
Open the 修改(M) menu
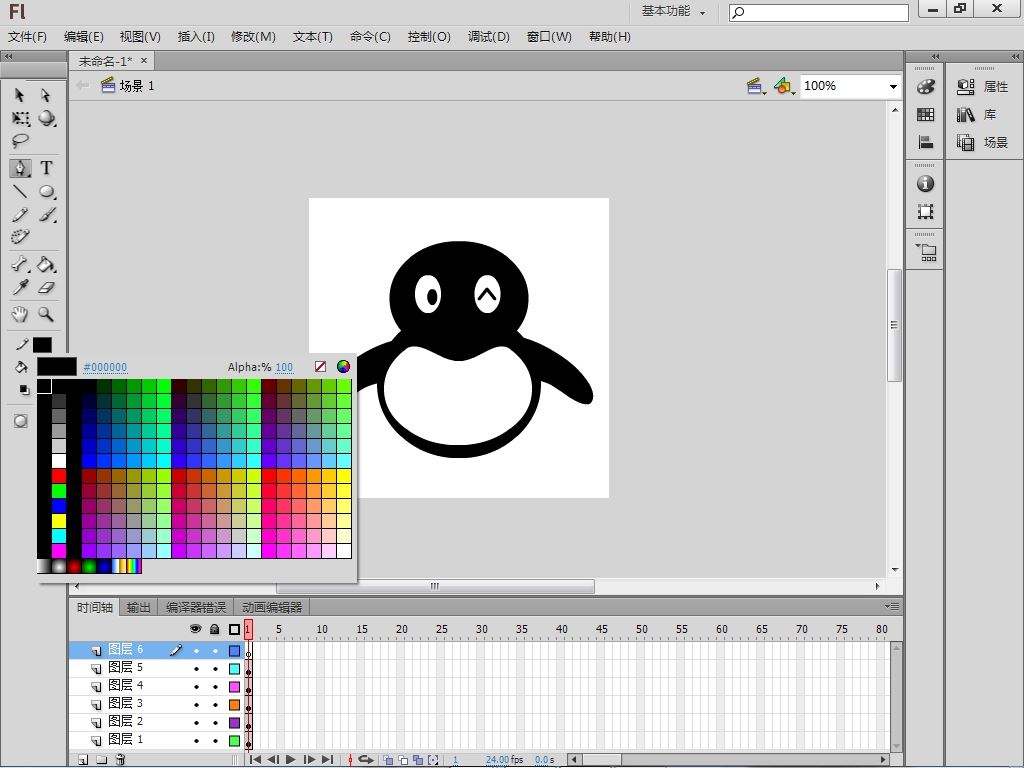[253, 37]
